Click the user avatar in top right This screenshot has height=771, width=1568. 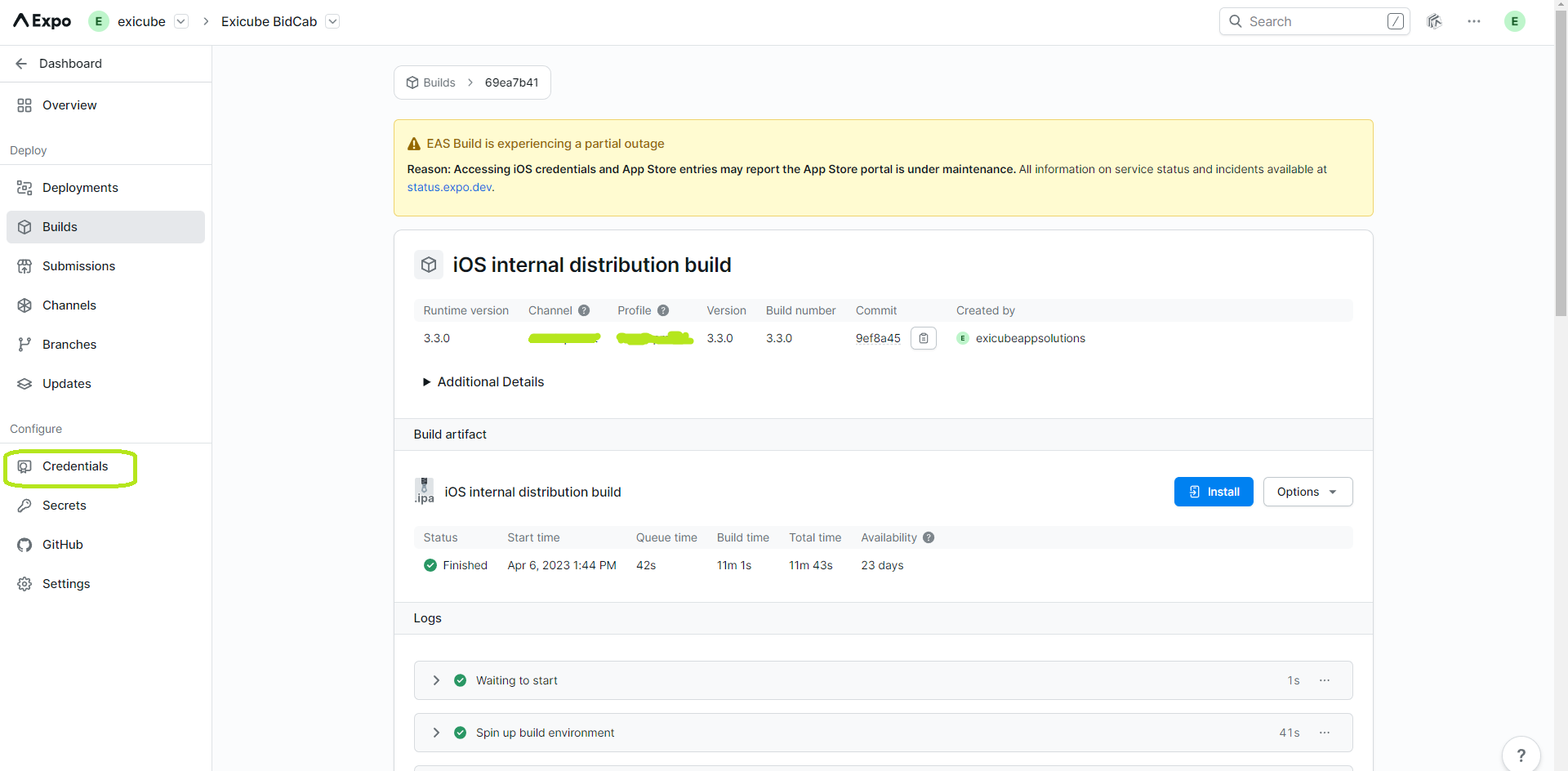[1514, 21]
